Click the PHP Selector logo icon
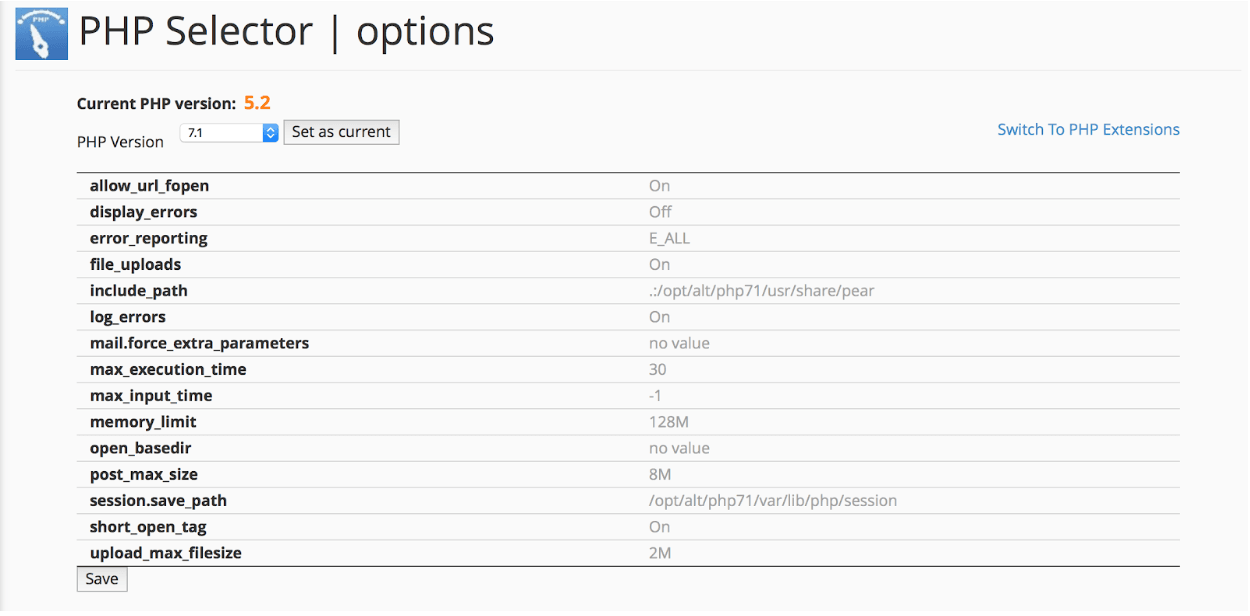 (x=42, y=34)
